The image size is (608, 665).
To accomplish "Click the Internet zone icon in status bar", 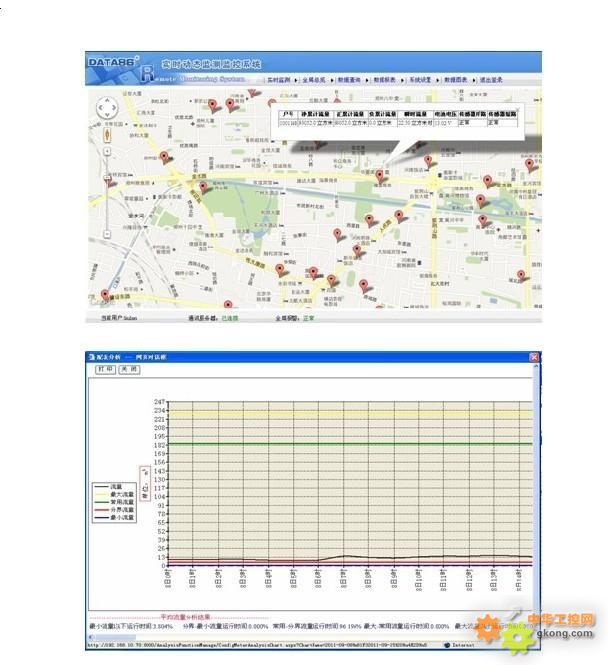I will (447, 645).
